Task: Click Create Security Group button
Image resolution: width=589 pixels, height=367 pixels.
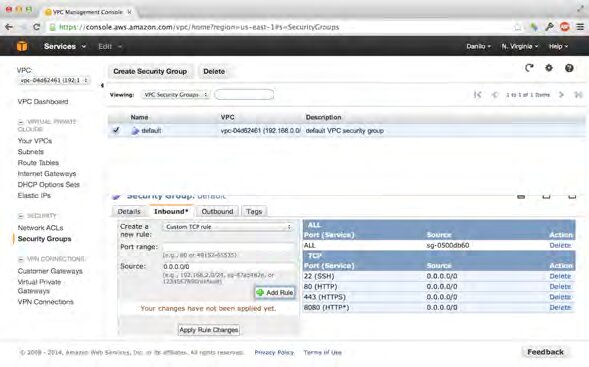Action: [x=150, y=71]
